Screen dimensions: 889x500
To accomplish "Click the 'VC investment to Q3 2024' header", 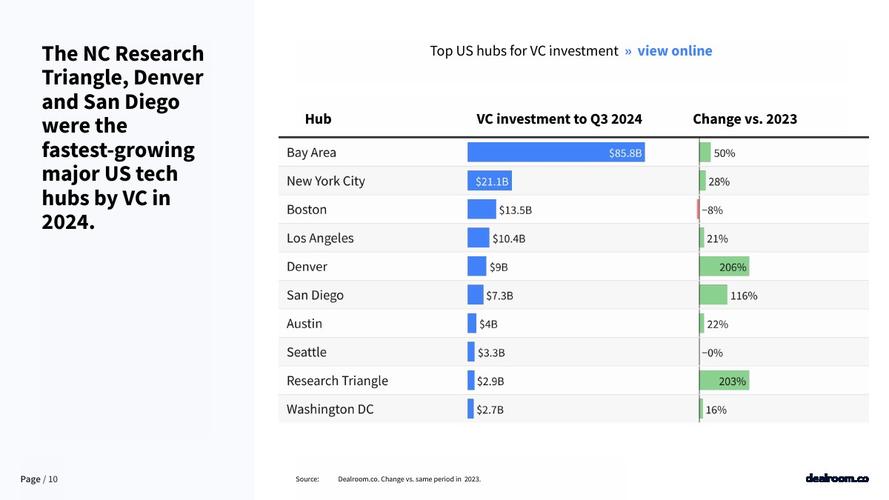I will (559, 119).
